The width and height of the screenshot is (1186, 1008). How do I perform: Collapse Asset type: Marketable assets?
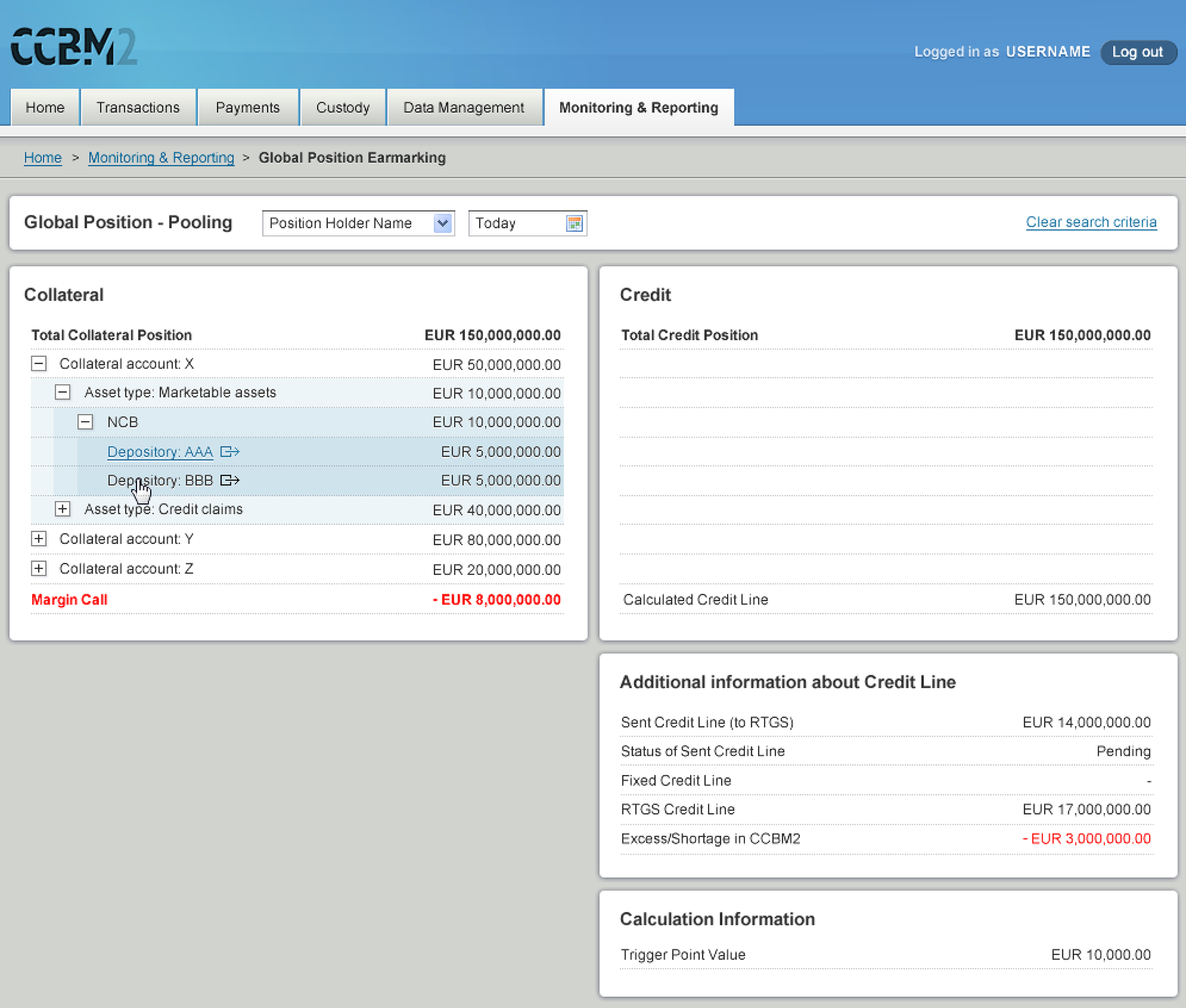click(62, 392)
